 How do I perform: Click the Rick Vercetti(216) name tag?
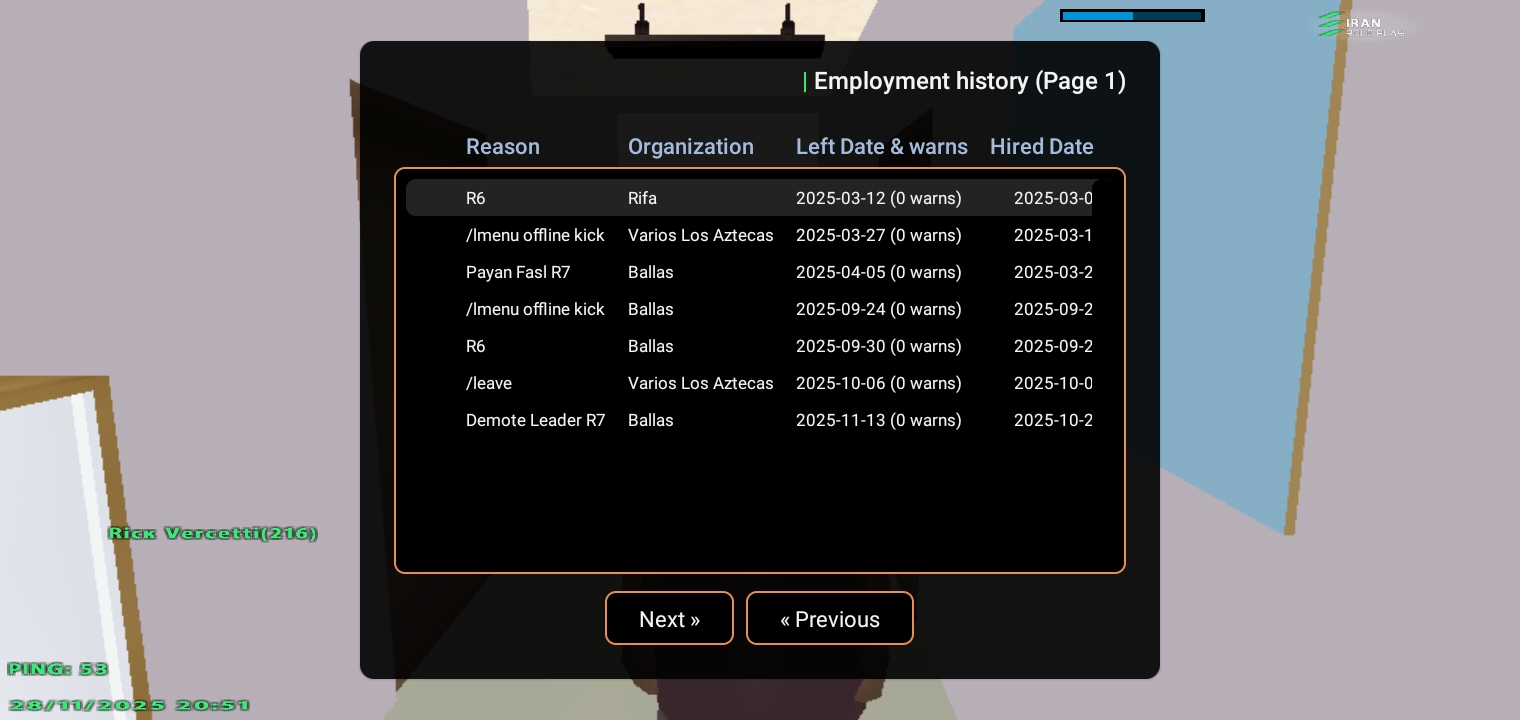pyautogui.click(x=213, y=533)
